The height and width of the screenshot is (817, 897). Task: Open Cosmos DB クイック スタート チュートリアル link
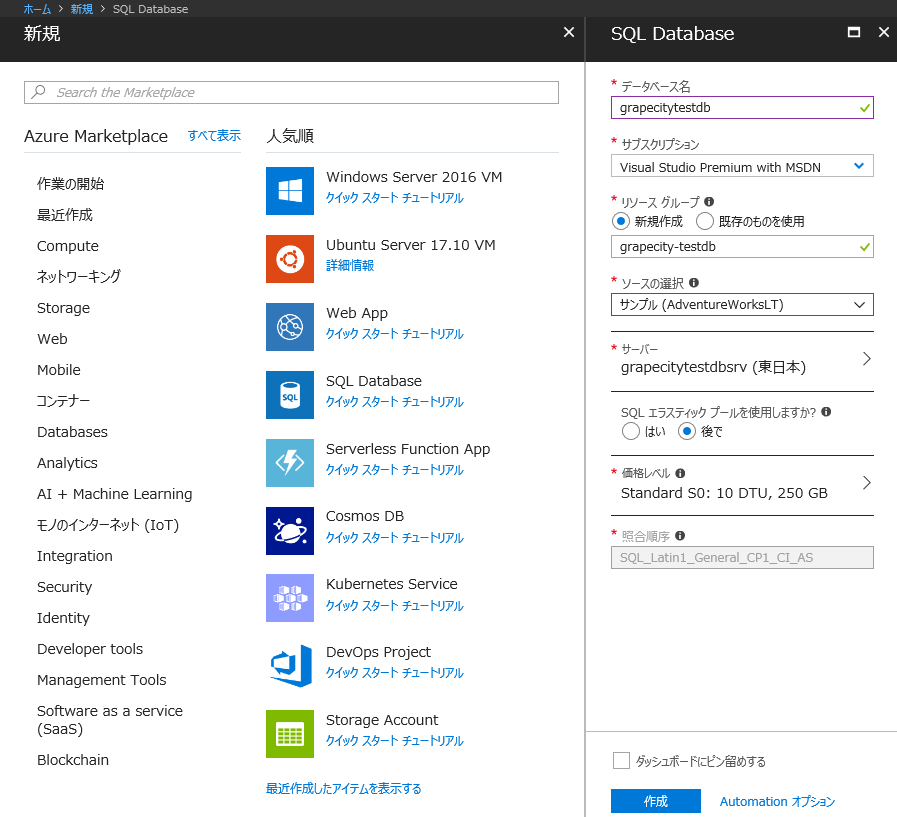pos(394,537)
